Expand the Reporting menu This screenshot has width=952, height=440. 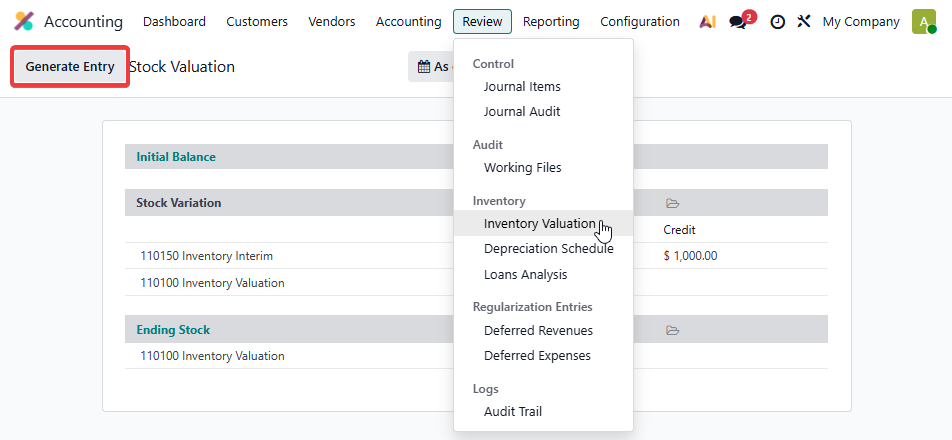pos(550,21)
